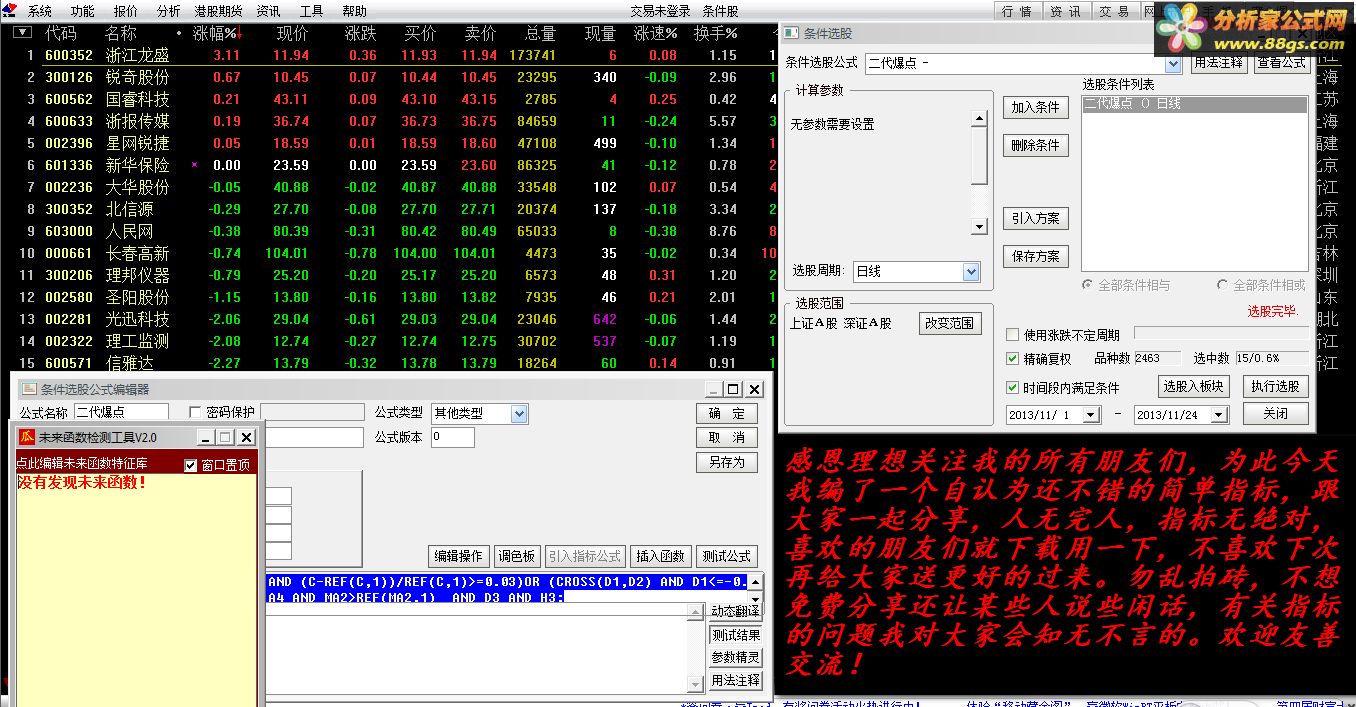Open the 功能 menu
The width and height of the screenshot is (1356, 707).
82,11
